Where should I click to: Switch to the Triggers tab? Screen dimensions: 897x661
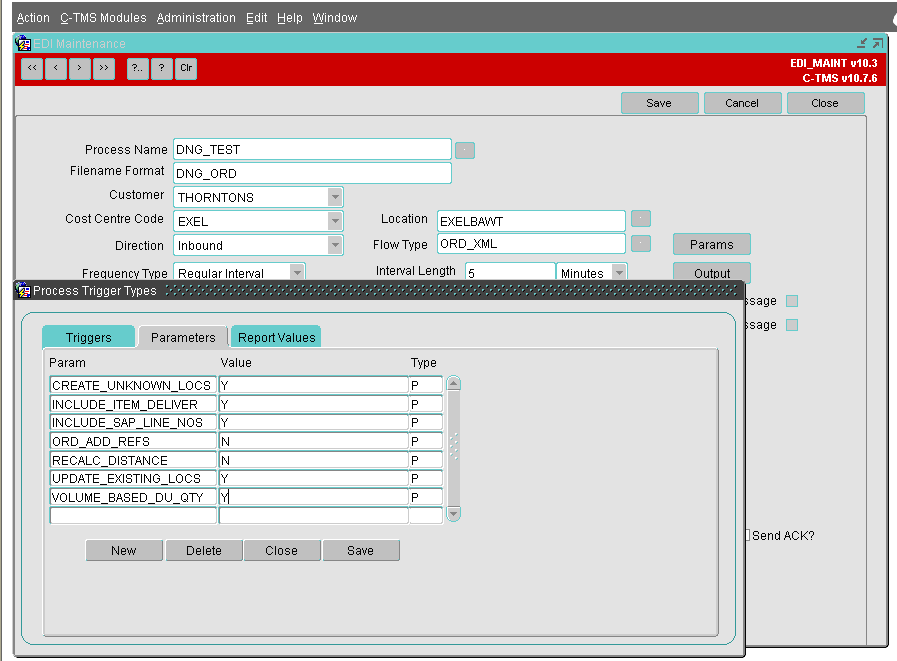89,337
